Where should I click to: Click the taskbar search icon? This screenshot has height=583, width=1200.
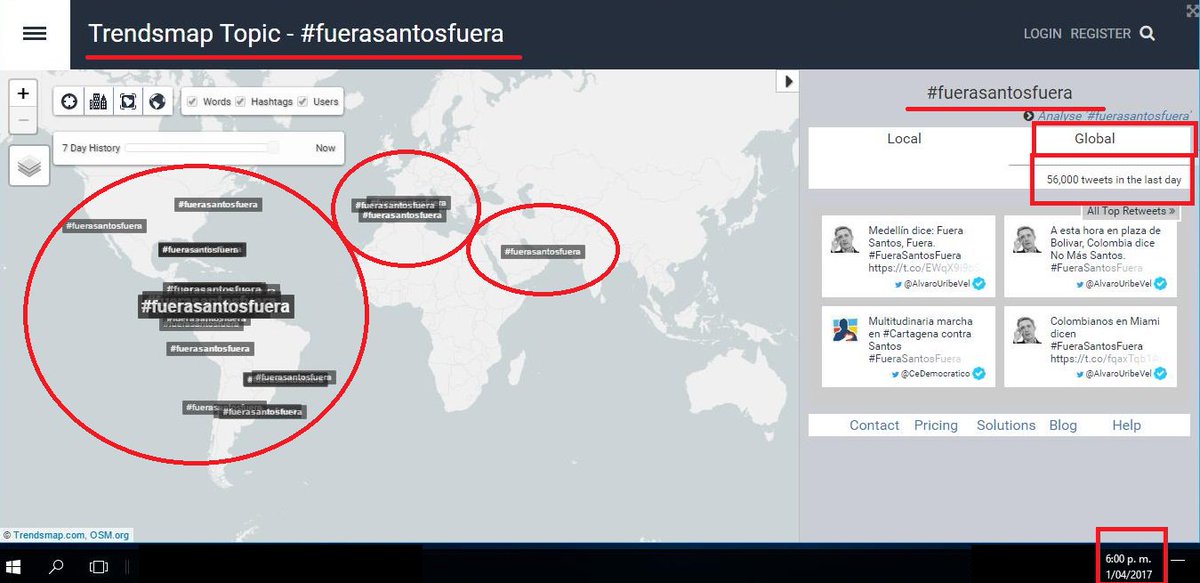[57, 566]
